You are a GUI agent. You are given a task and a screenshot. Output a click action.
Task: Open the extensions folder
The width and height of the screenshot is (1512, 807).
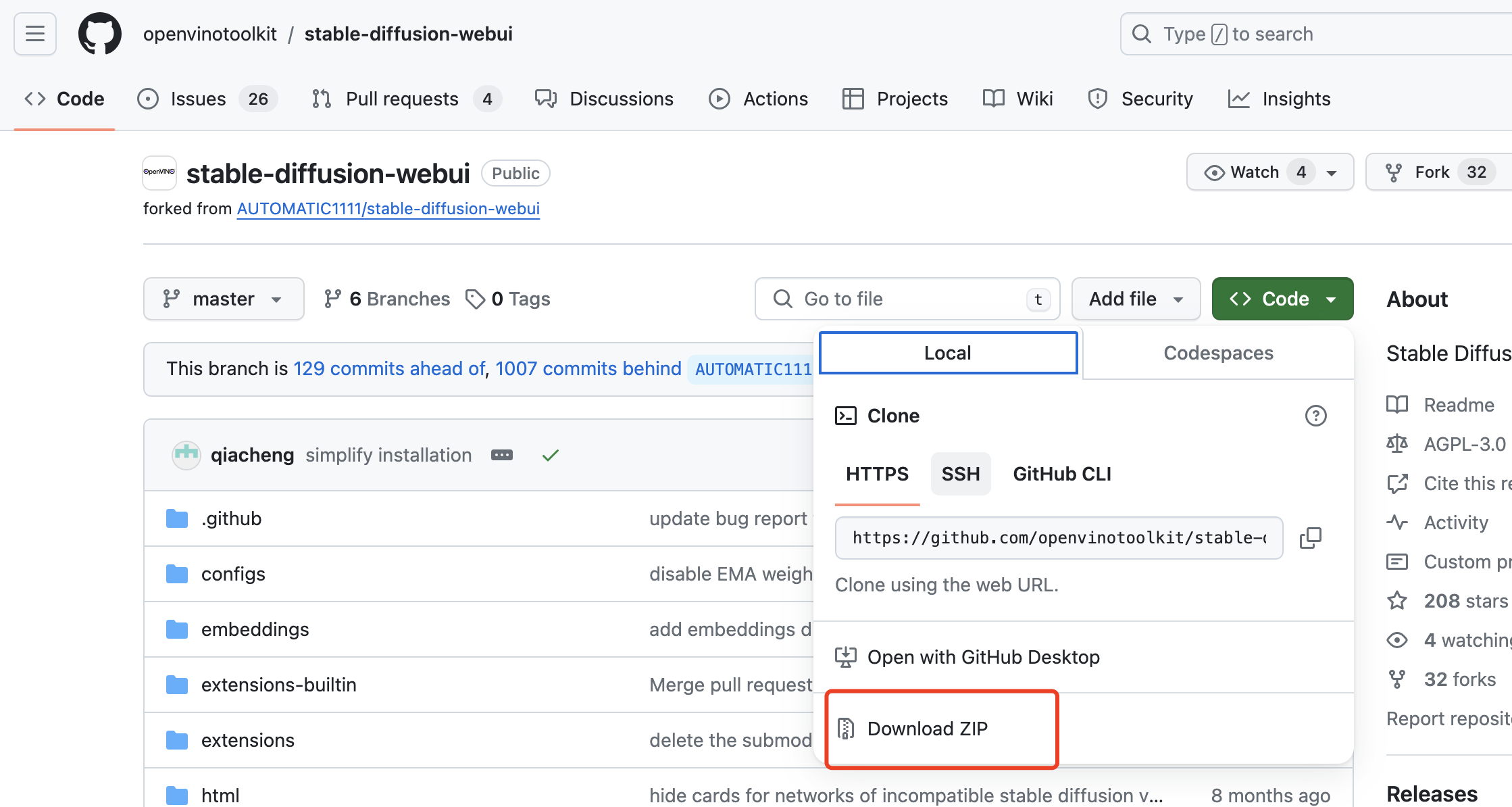click(247, 740)
